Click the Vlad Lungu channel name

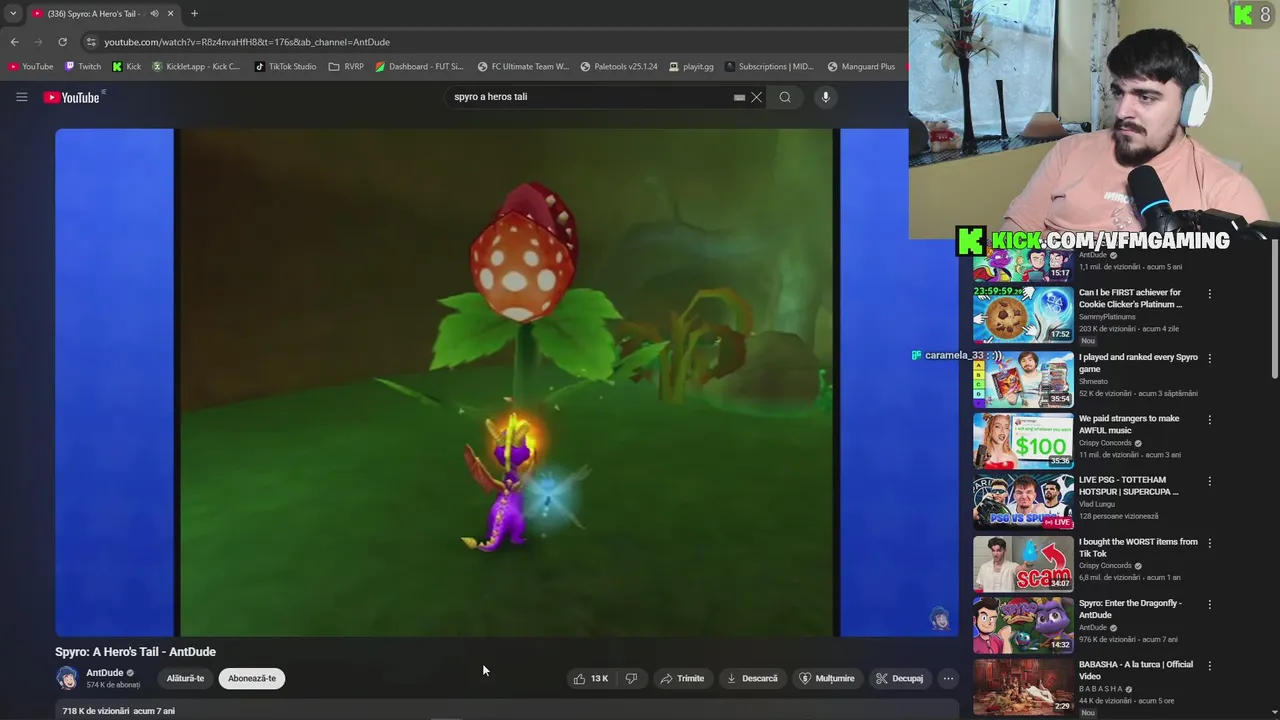click(1097, 504)
